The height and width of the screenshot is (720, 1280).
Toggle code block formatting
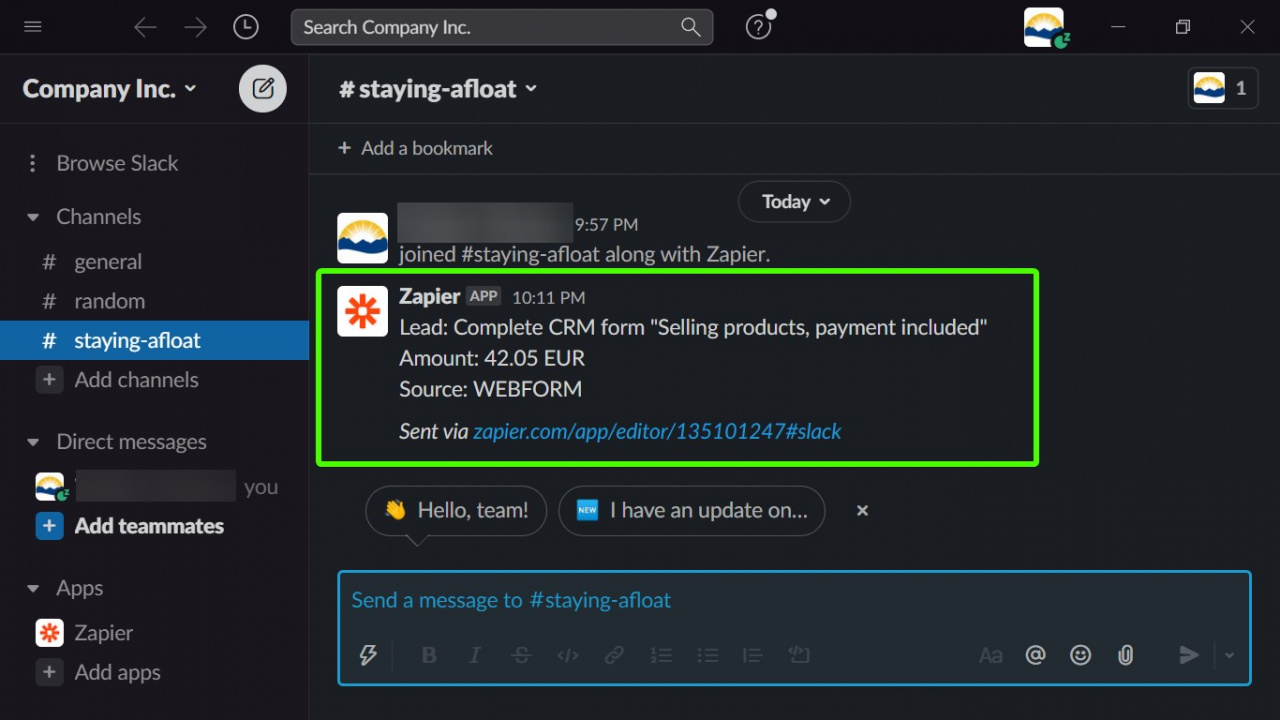pos(798,655)
